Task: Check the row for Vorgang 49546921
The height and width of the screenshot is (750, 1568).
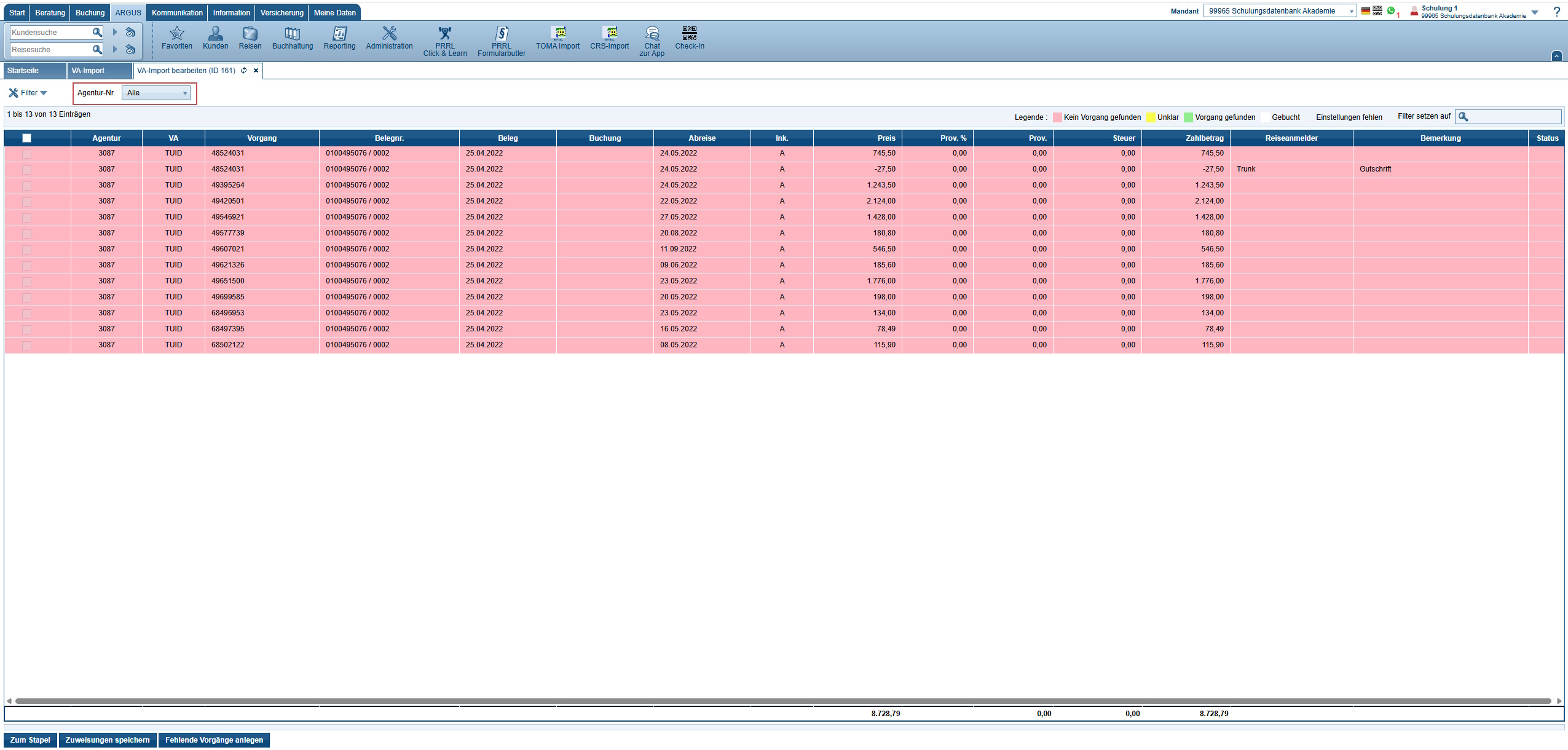Action: 26,218
